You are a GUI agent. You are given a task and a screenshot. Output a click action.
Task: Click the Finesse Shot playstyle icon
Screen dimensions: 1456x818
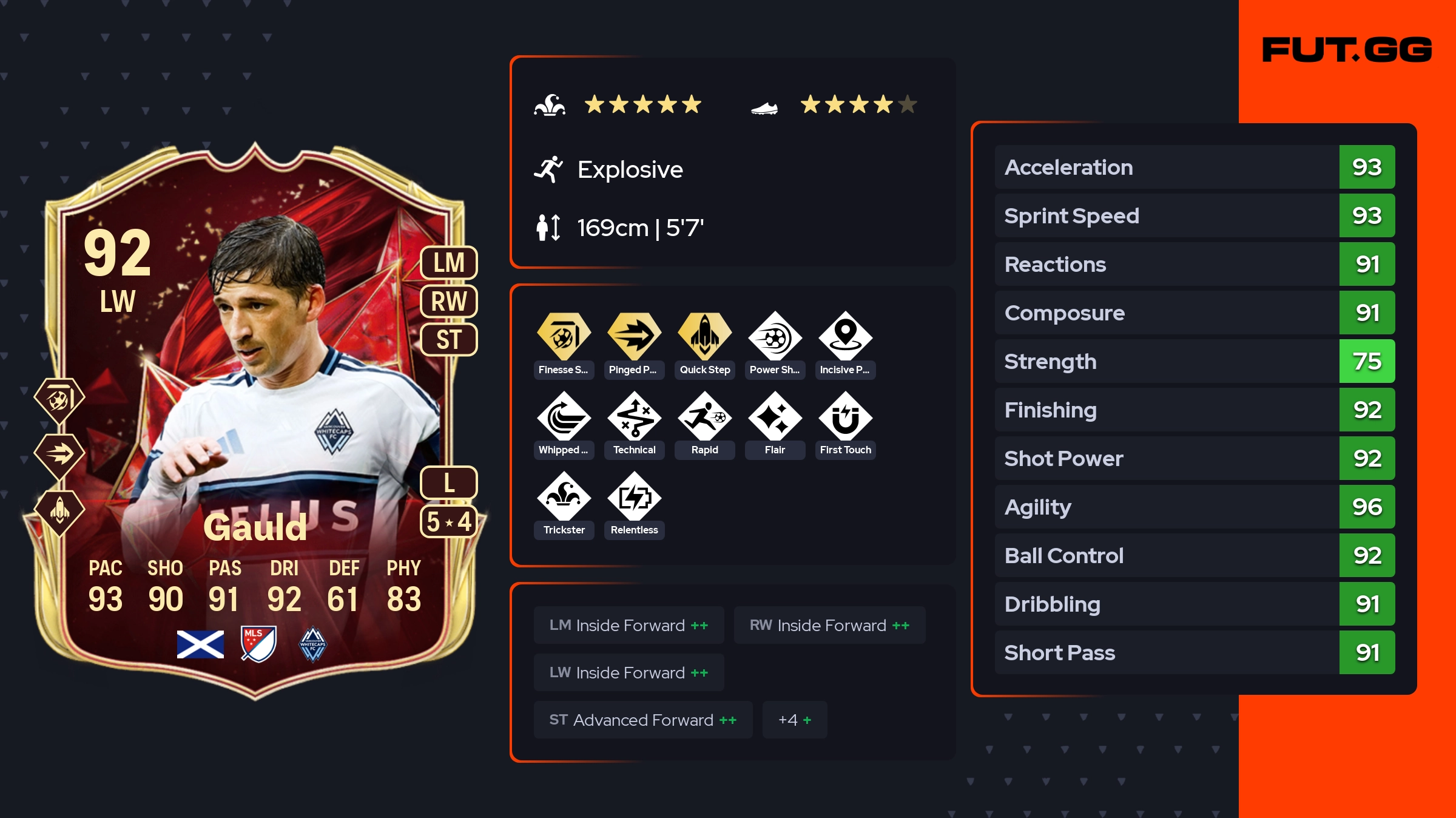point(564,336)
